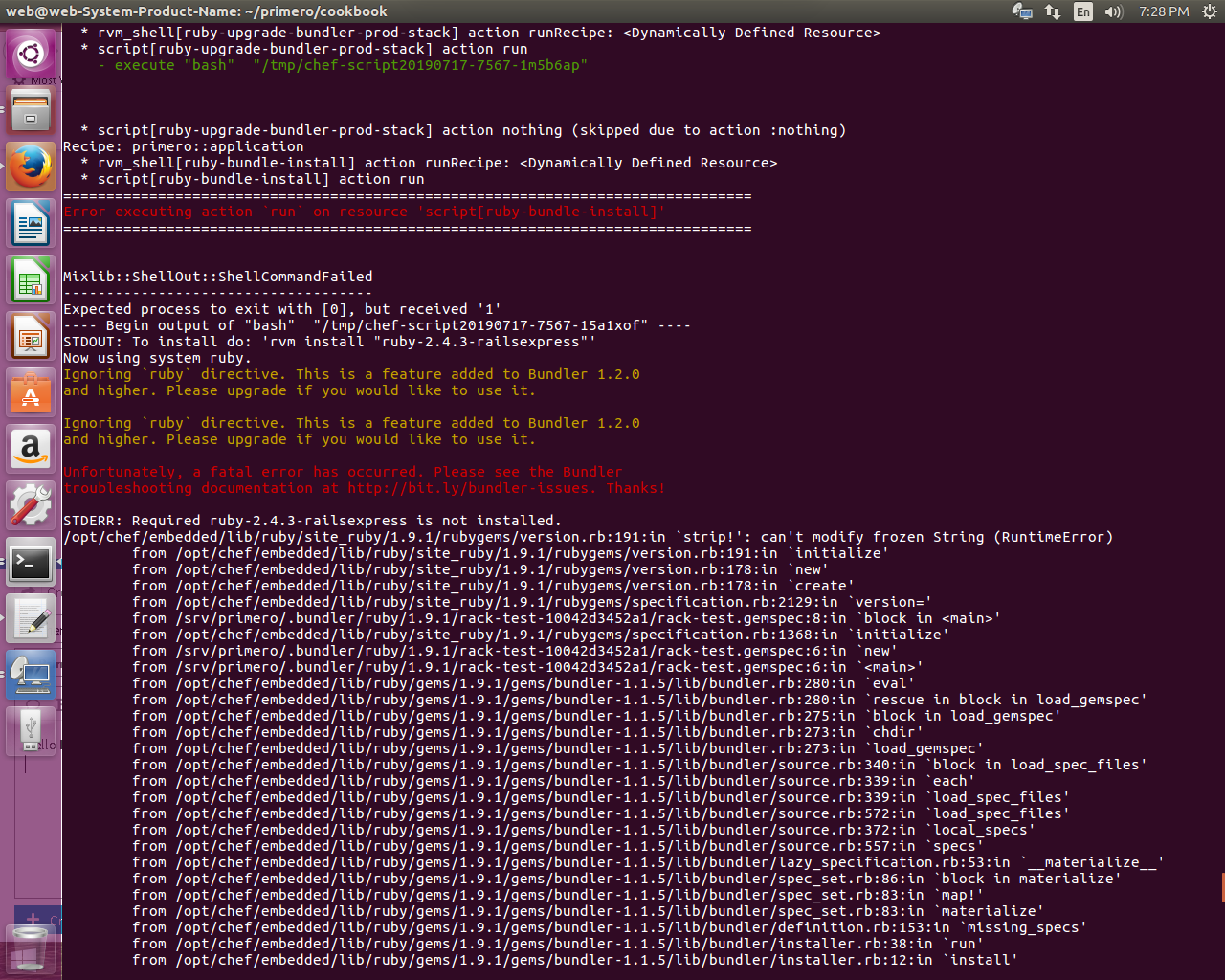Open the Ubuntu Dash search launcher
The width and height of the screenshot is (1225, 980).
[31, 54]
